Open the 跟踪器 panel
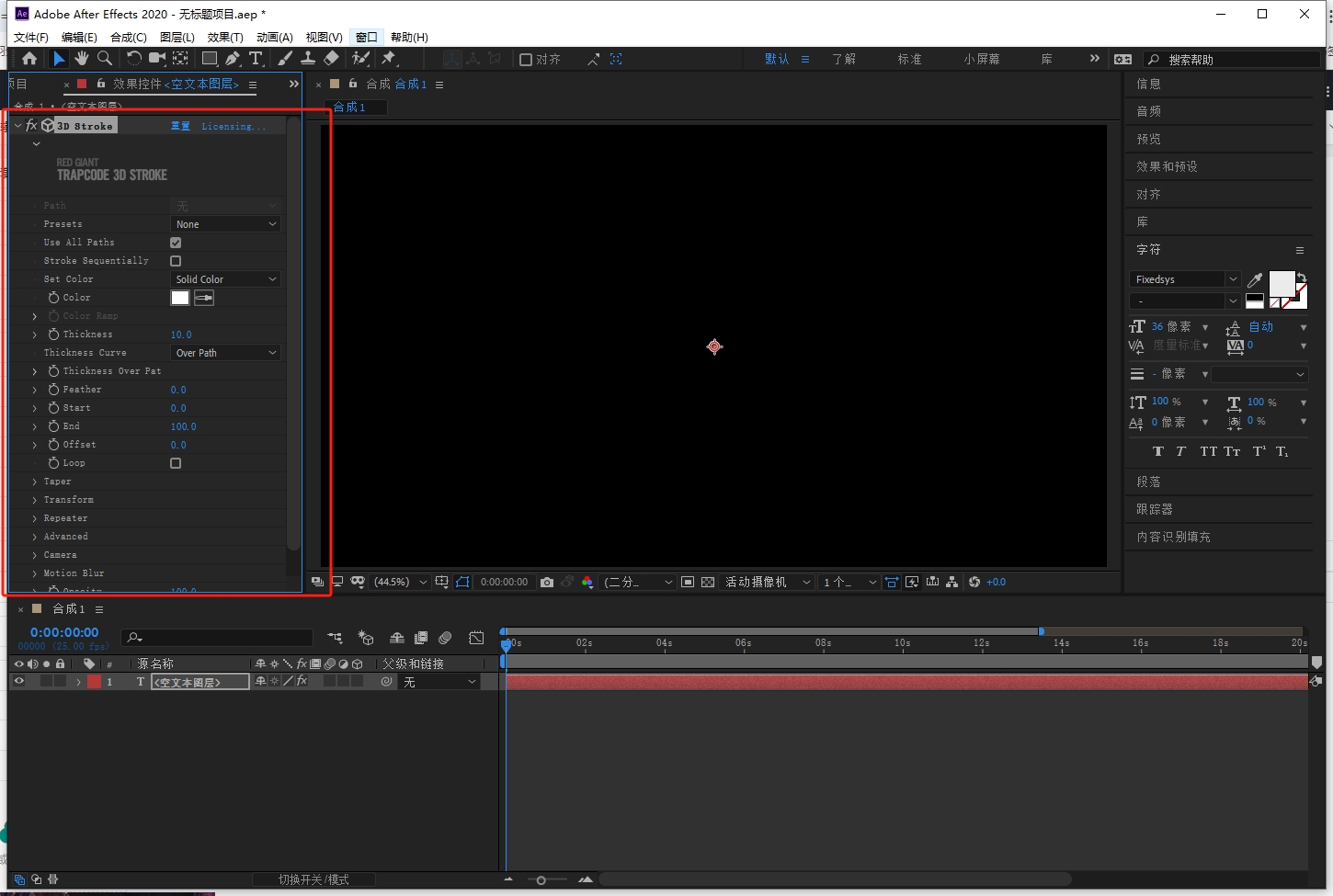The height and width of the screenshot is (896, 1333). pyautogui.click(x=1155, y=509)
